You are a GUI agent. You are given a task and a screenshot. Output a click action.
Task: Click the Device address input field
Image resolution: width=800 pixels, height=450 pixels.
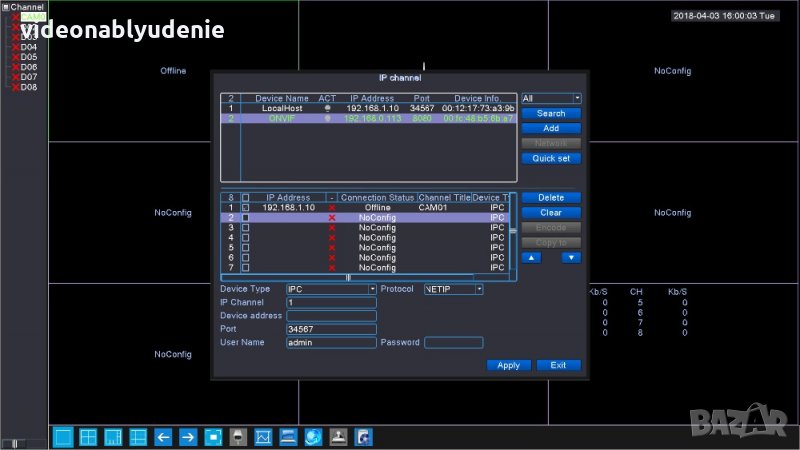(x=331, y=315)
